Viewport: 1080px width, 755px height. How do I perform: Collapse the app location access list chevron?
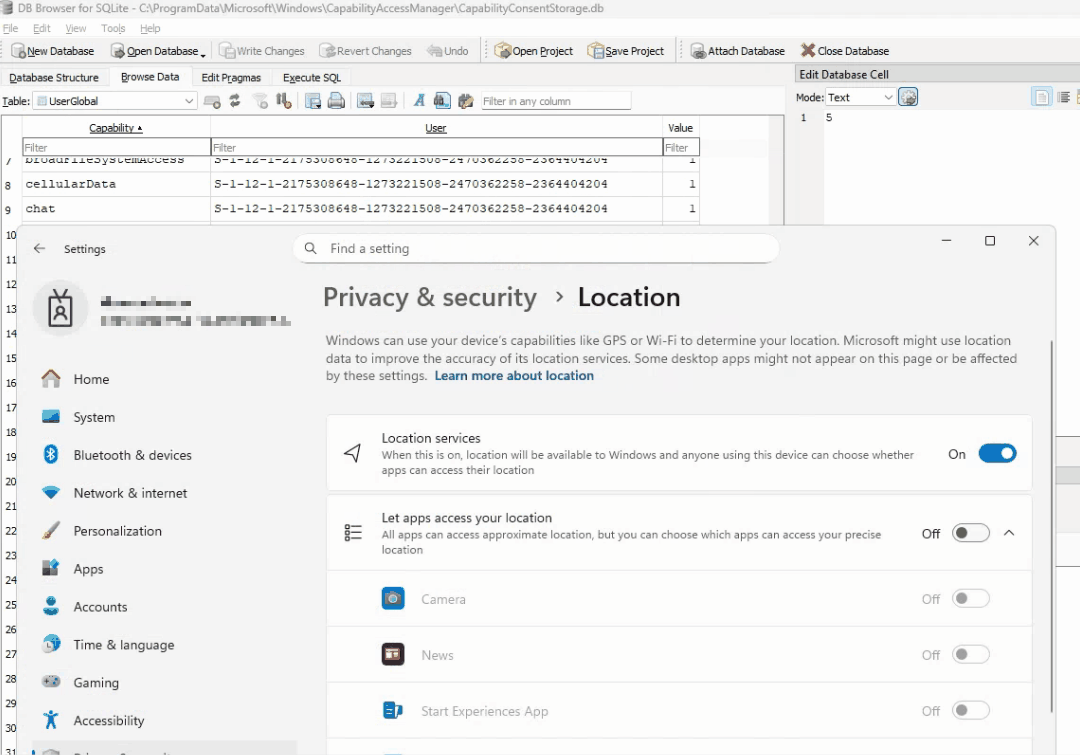pyautogui.click(x=1009, y=533)
